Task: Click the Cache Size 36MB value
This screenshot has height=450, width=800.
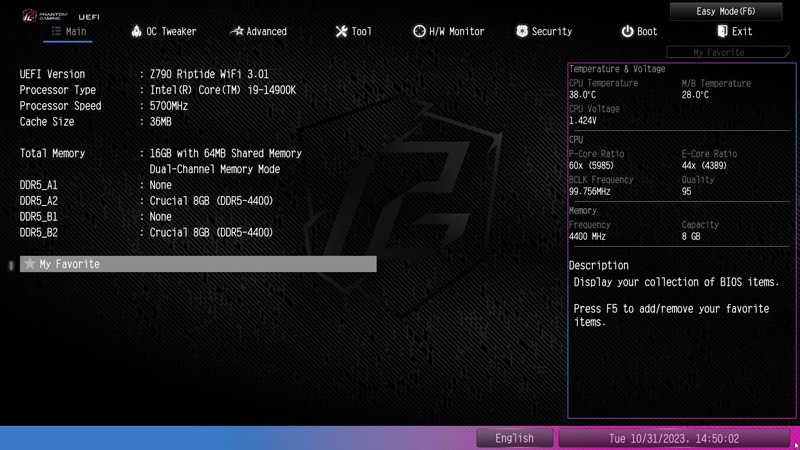Action: [x=160, y=121]
